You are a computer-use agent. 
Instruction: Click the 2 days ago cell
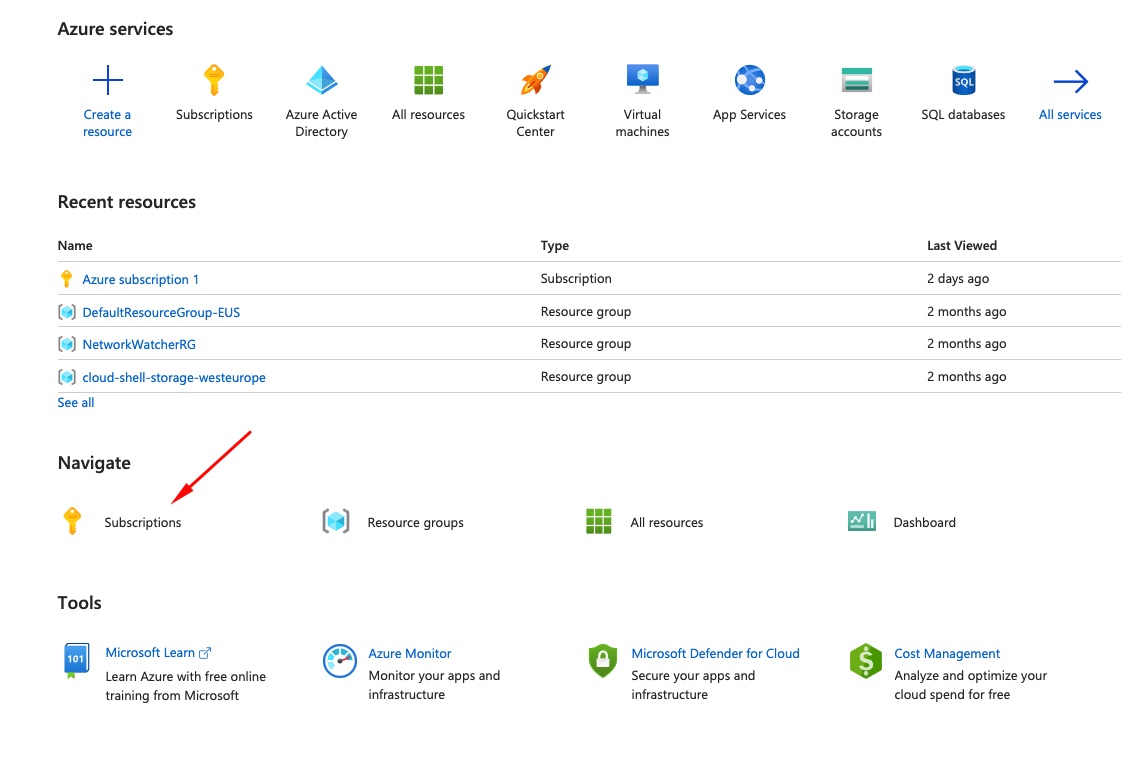coord(958,279)
